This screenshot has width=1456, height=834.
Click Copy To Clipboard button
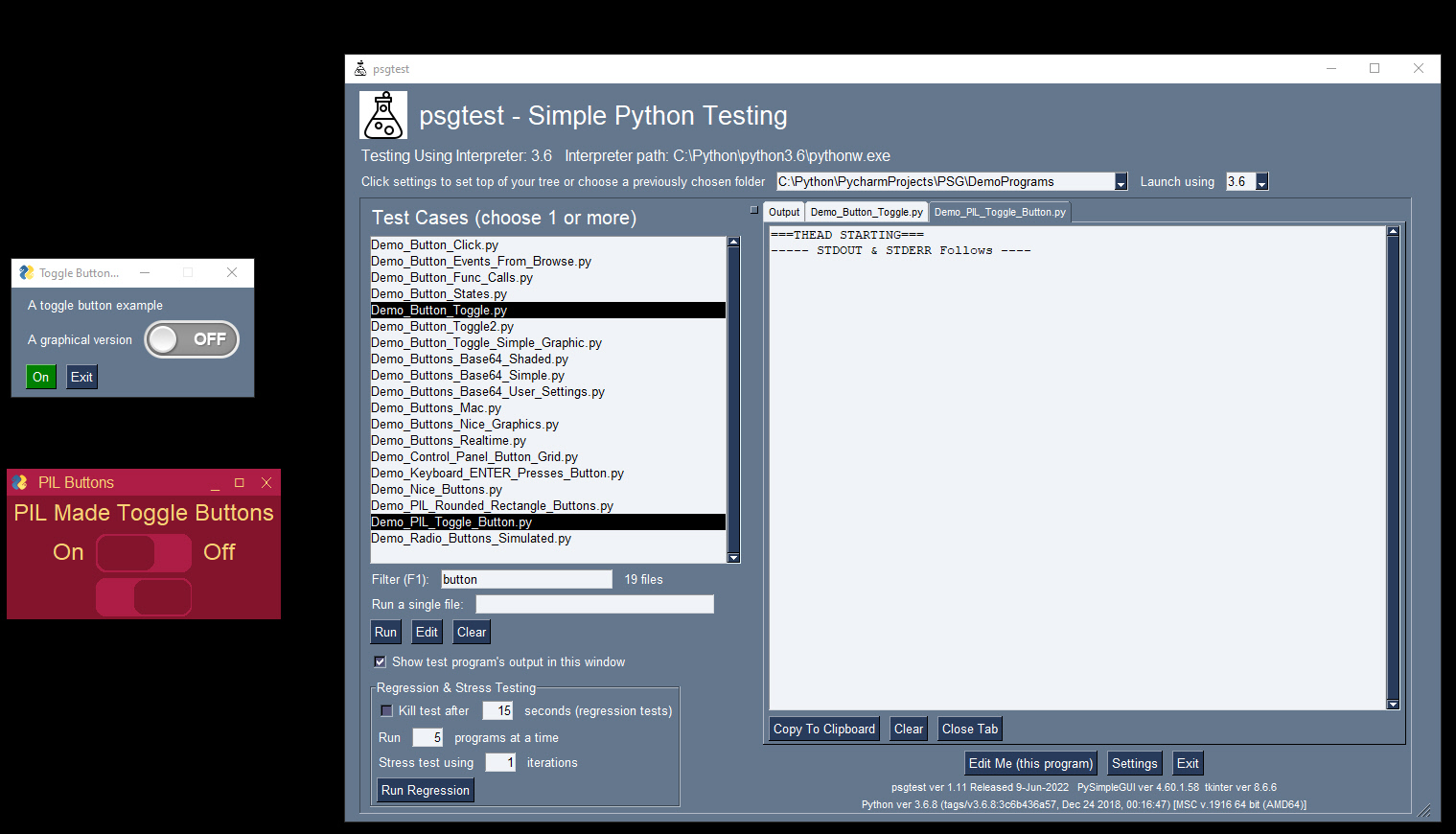coord(824,730)
